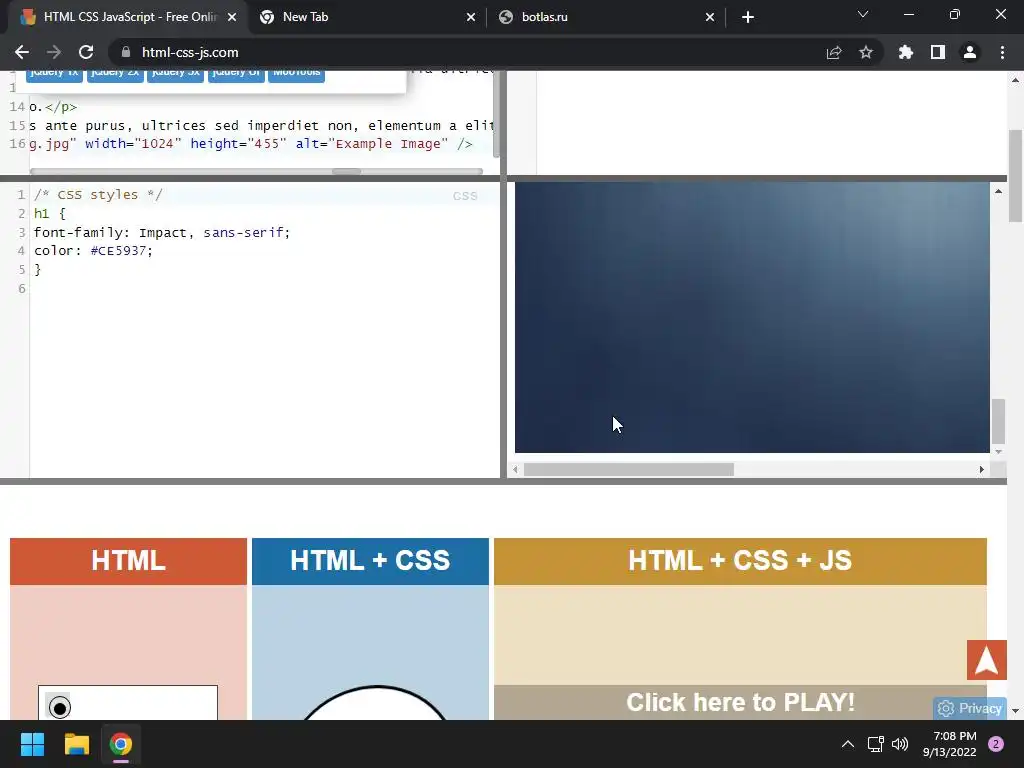This screenshot has width=1024, height=768.
Task: Click the lock icon in address bar
Action: click(126, 52)
